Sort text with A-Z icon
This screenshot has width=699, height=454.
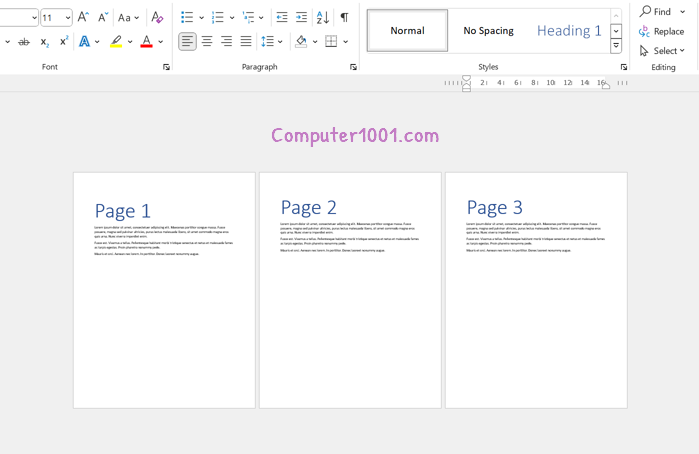click(x=323, y=17)
